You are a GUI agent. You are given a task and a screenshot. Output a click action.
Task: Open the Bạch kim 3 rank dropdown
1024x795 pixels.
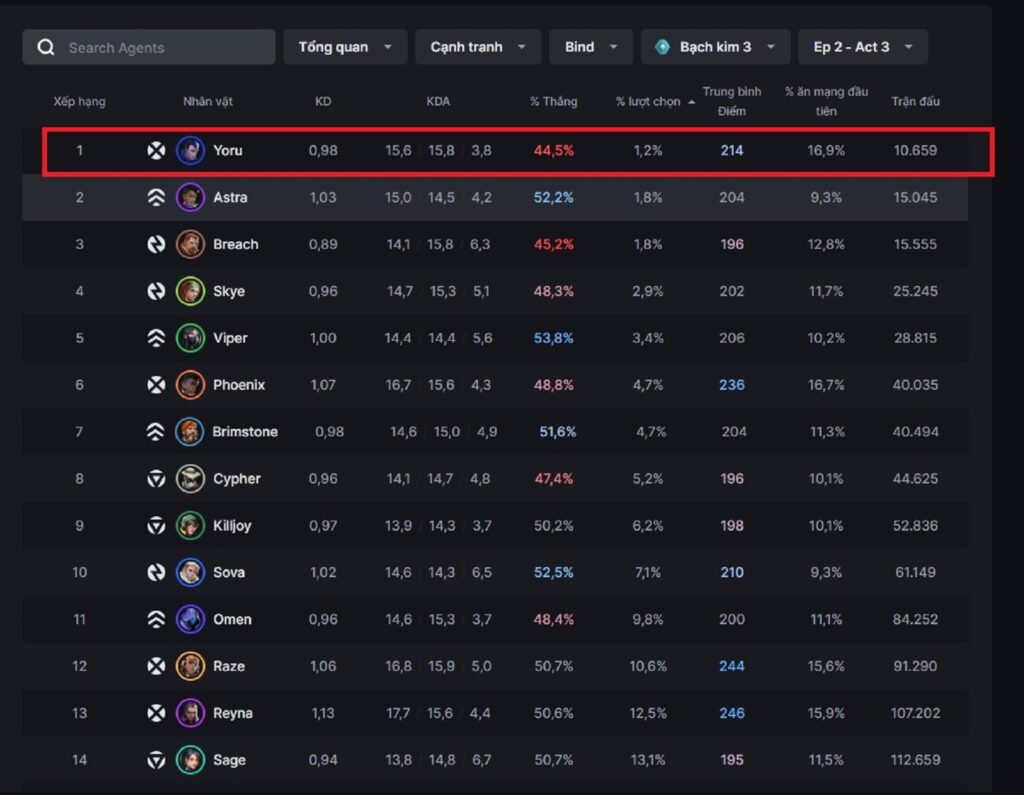point(716,47)
